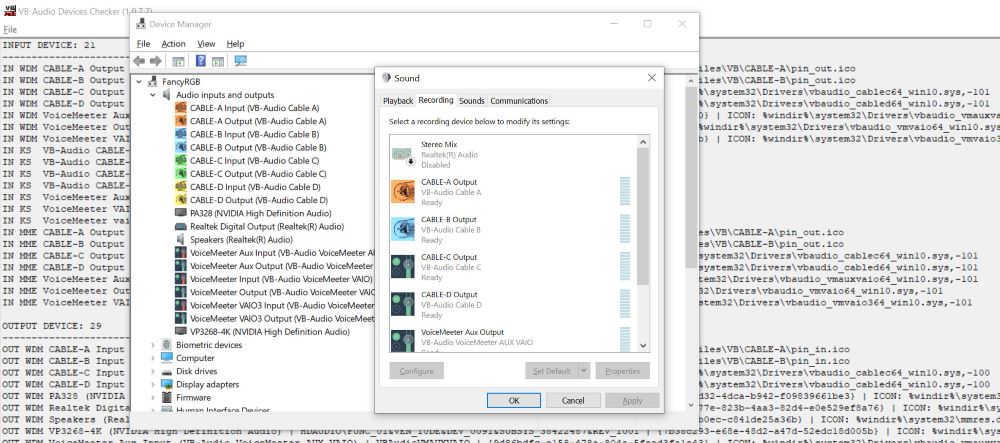Collapse Audio inputs and outputs category
The image size is (1000, 443).
point(153,95)
